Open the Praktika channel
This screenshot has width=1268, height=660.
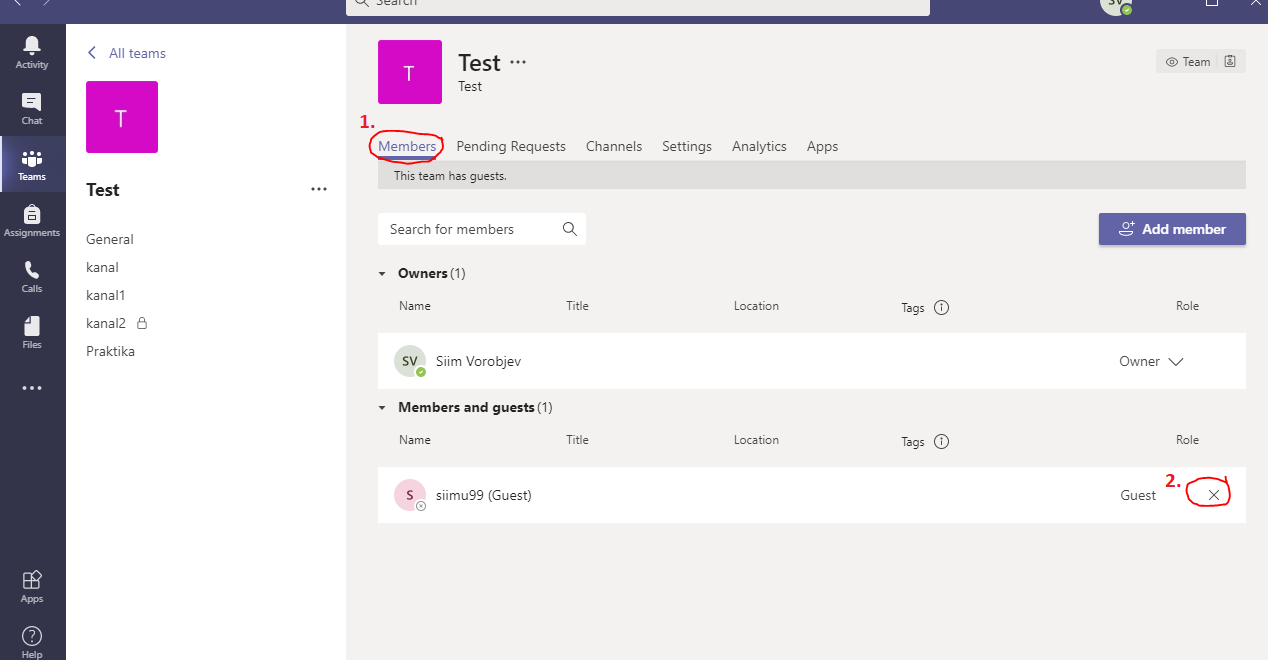110,351
